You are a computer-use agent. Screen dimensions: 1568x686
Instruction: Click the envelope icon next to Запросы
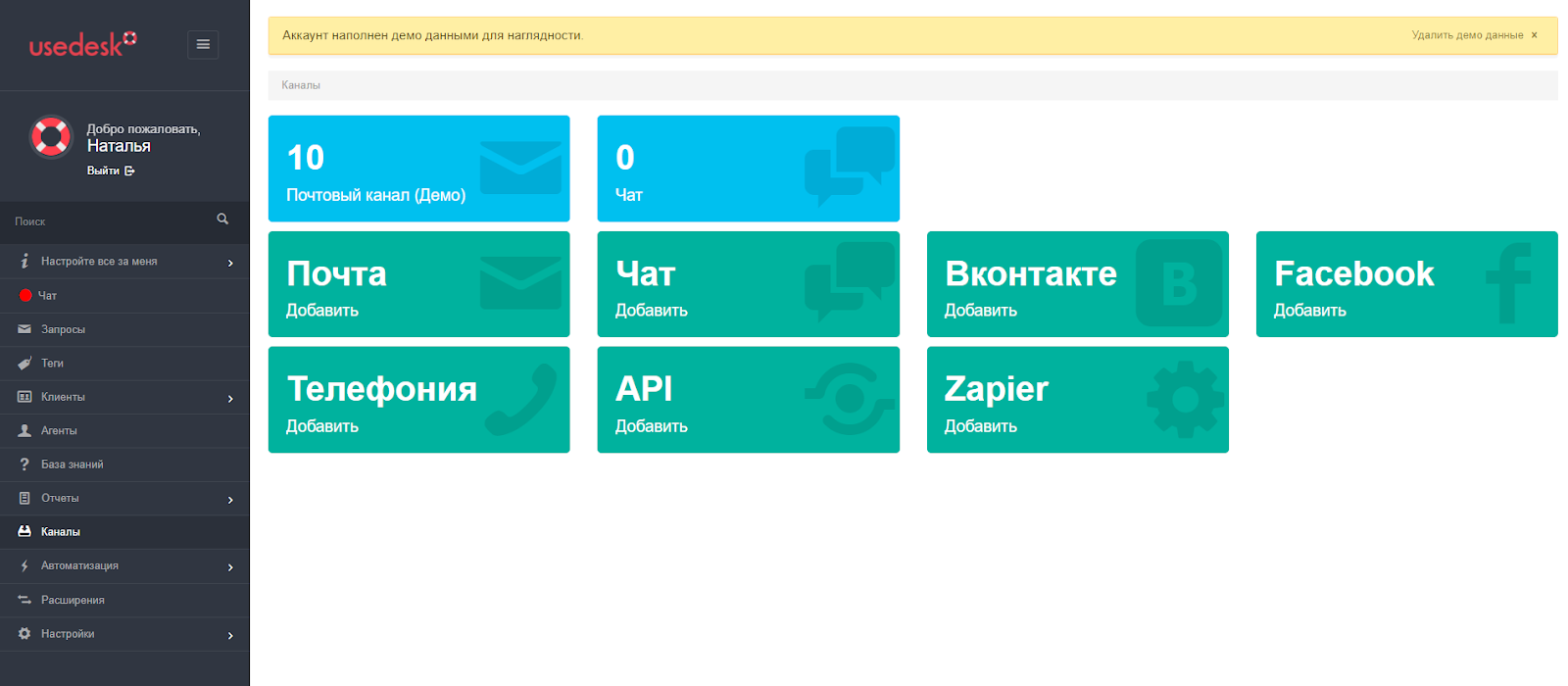pyautogui.click(x=24, y=329)
